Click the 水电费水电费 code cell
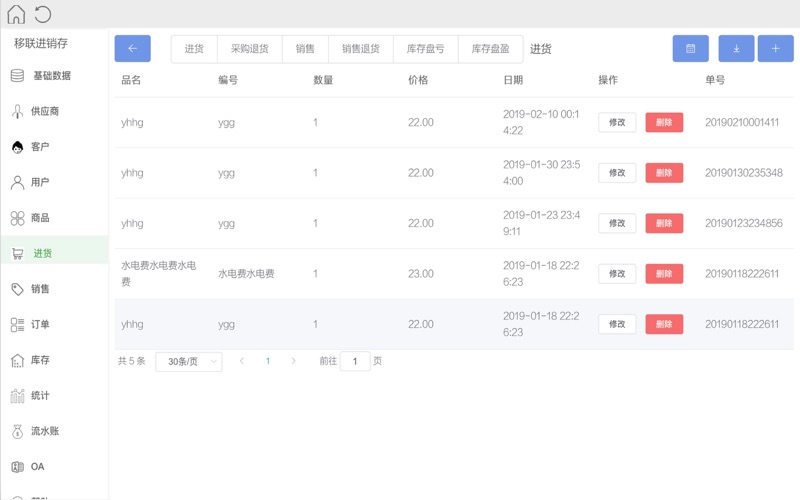 click(246, 274)
